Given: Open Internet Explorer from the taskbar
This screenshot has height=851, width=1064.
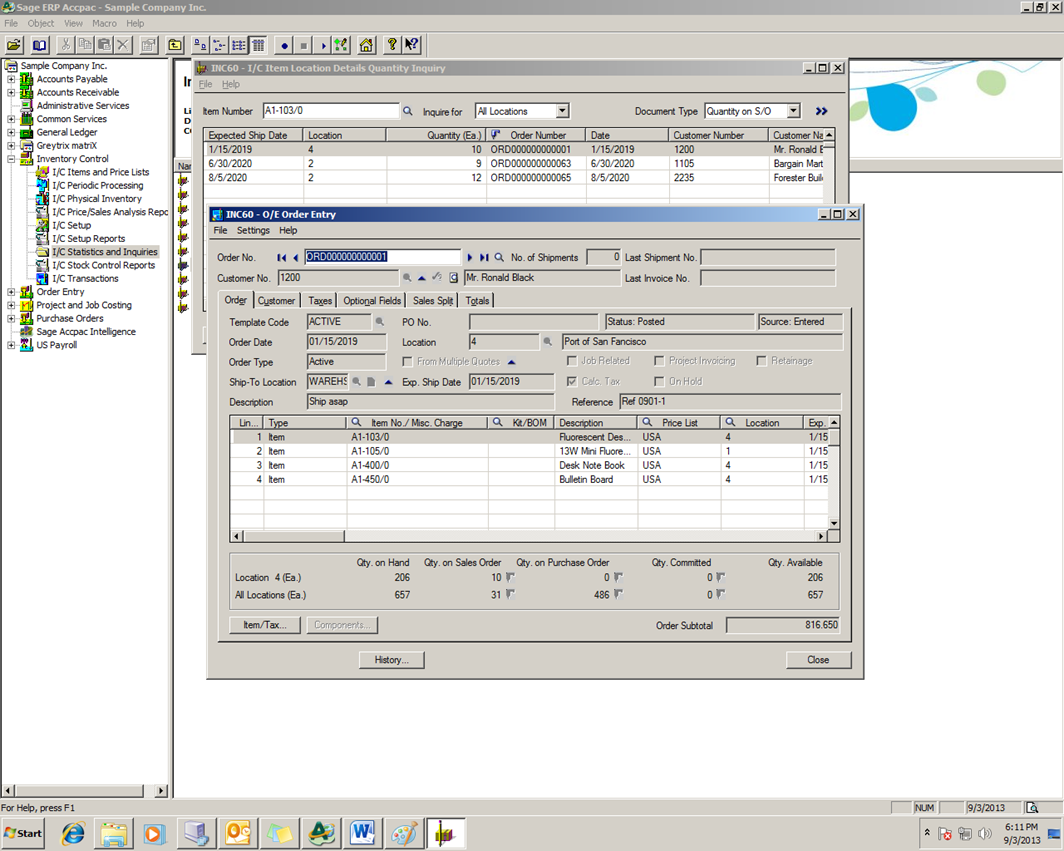Looking at the screenshot, I should tap(73, 833).
